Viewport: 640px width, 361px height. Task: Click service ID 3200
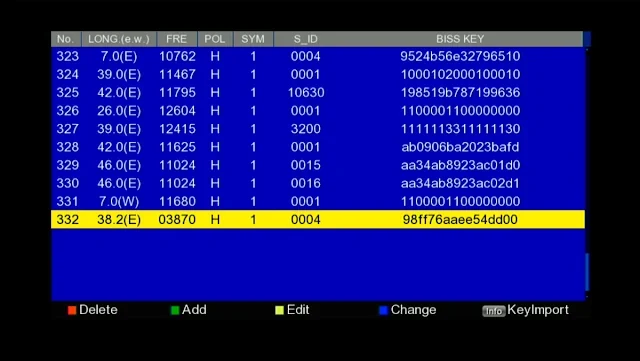306,129
